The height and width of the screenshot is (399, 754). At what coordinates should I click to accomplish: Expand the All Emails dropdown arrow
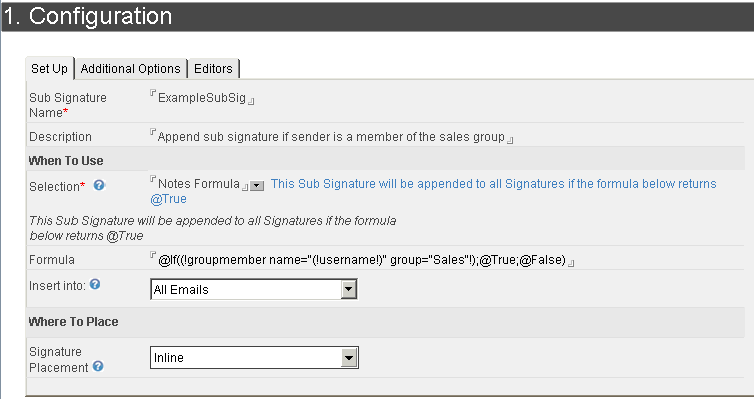(349, 289)
